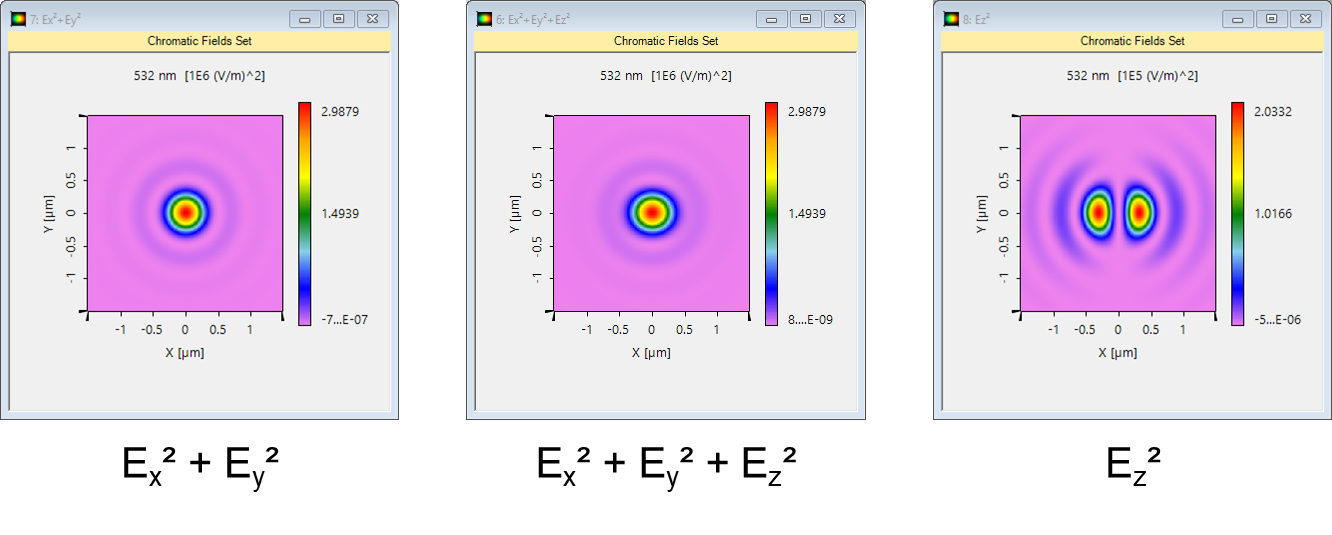Viewport: 1332px width, 535px height.
Task: Close the 7: Ex²+Ey² window
Action: (373, 18)
